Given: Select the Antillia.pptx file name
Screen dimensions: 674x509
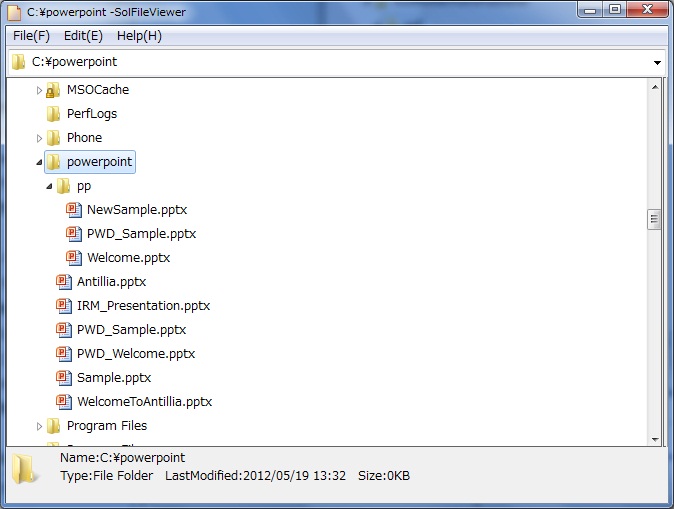Looking at the screenshot, I should tap(111, 282).
